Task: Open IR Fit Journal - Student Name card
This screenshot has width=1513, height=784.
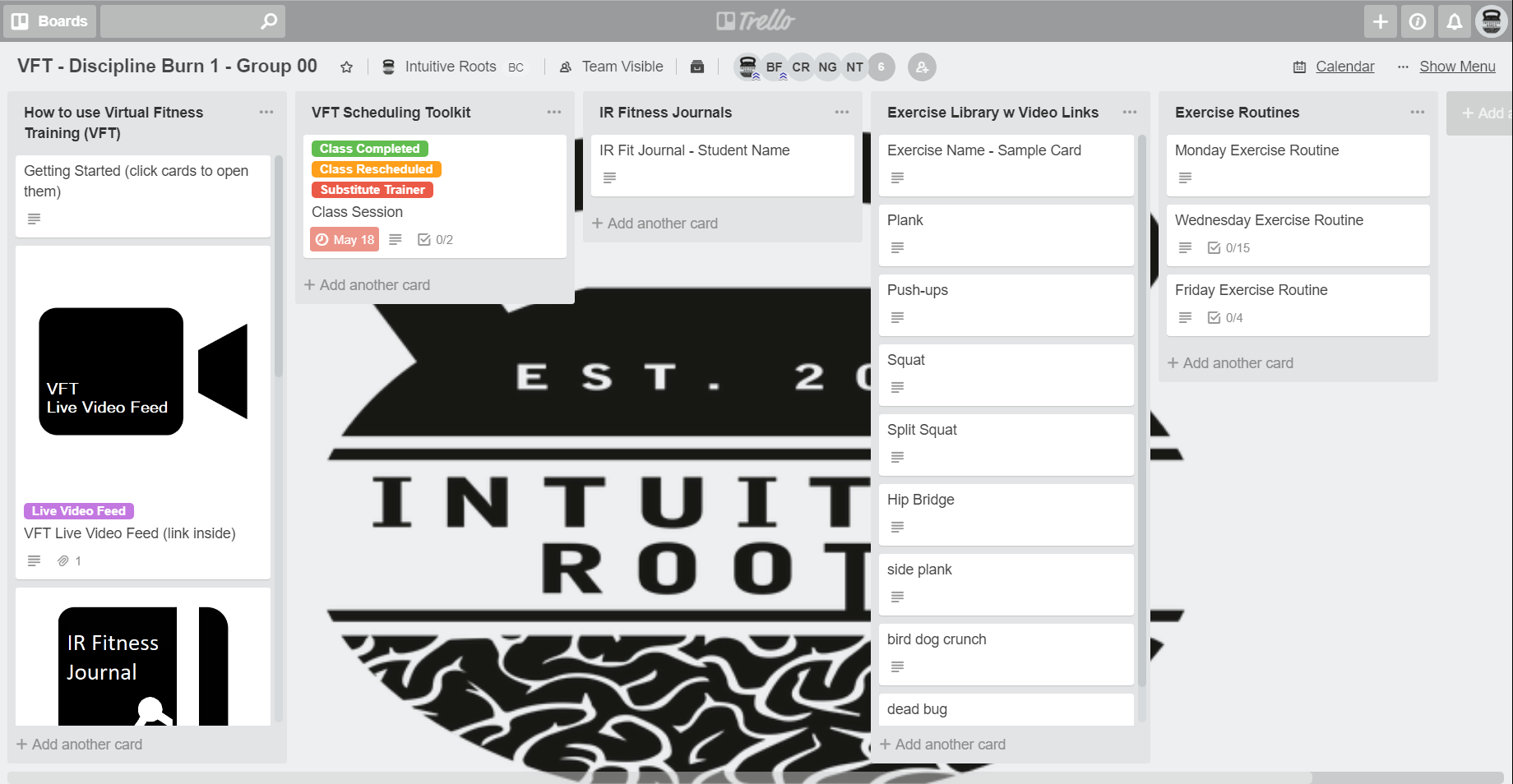Action: [723, 165]
